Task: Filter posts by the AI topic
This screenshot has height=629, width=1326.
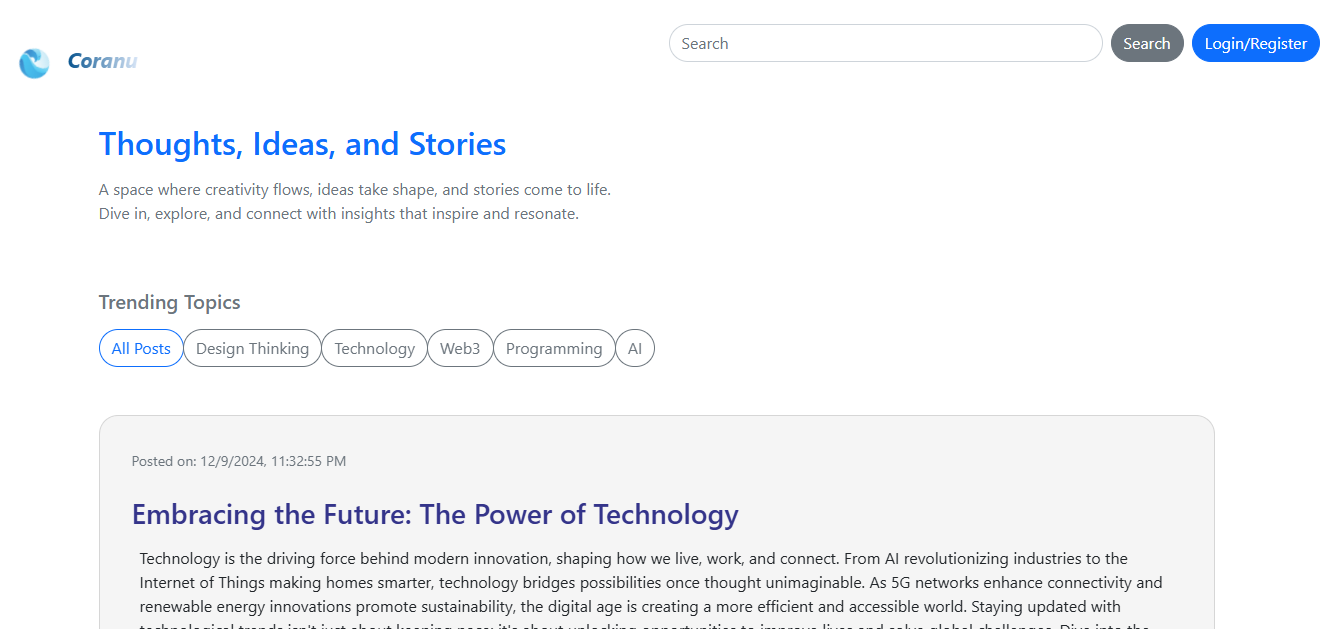Action: coord(635,348)
